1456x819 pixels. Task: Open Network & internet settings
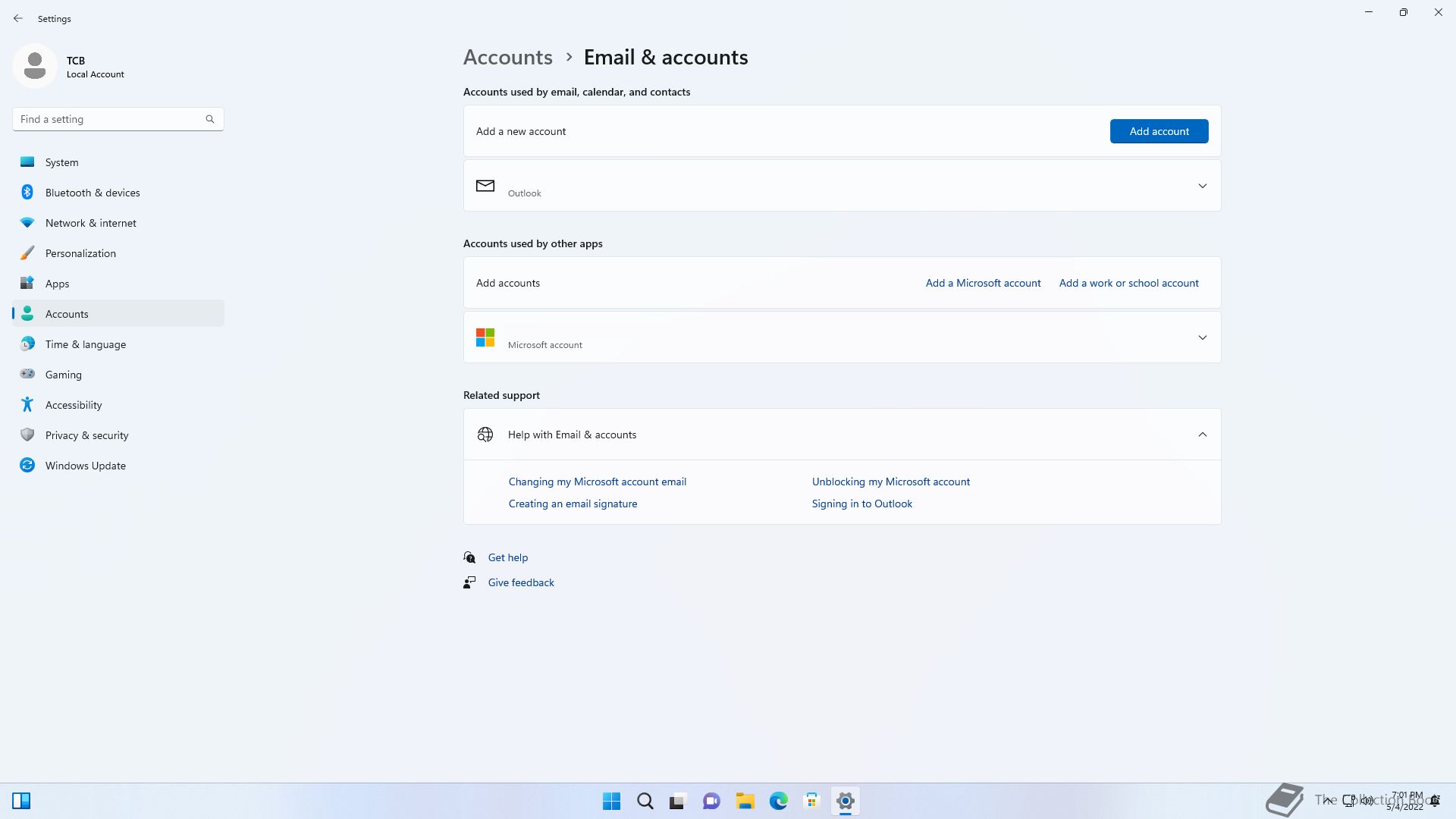pos(118,223)
